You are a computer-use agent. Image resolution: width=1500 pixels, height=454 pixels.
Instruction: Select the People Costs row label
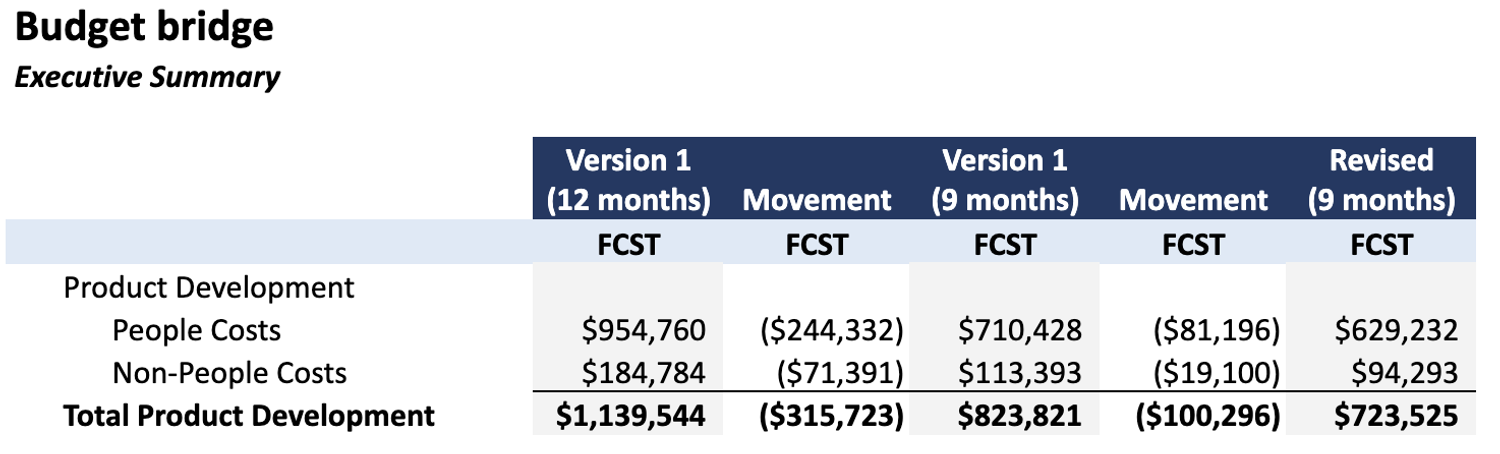pyautogui.click(x=196, y=330)
